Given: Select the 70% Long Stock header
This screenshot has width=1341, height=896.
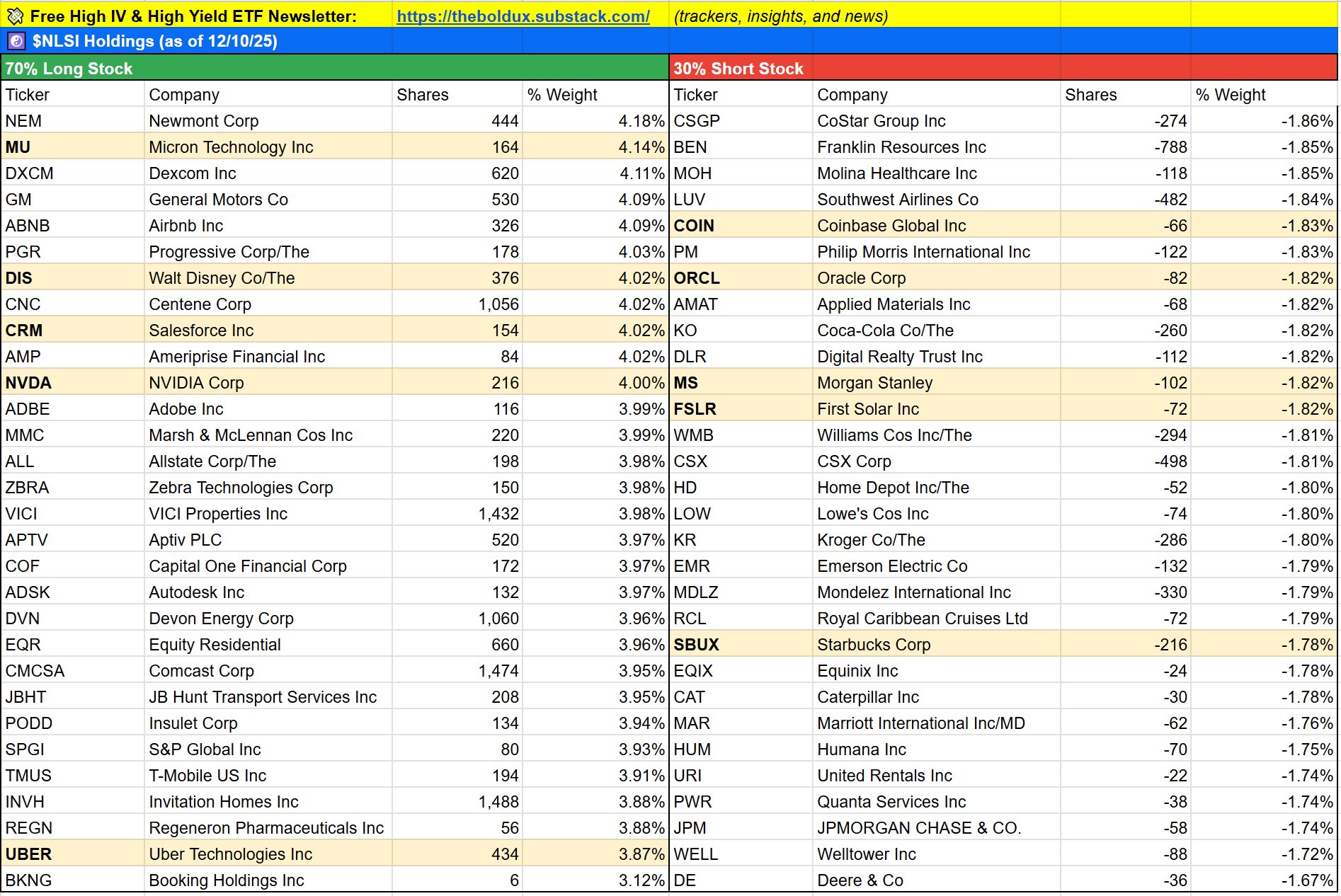Looking at the screenshot, I should (335, 69).
